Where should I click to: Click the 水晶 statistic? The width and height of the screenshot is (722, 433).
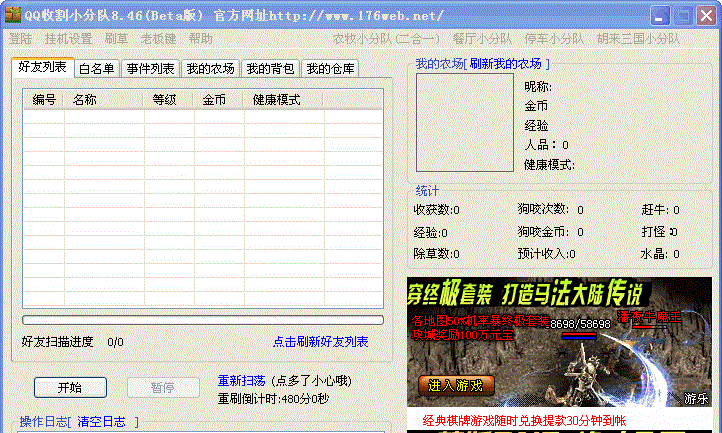click(660, 254)
